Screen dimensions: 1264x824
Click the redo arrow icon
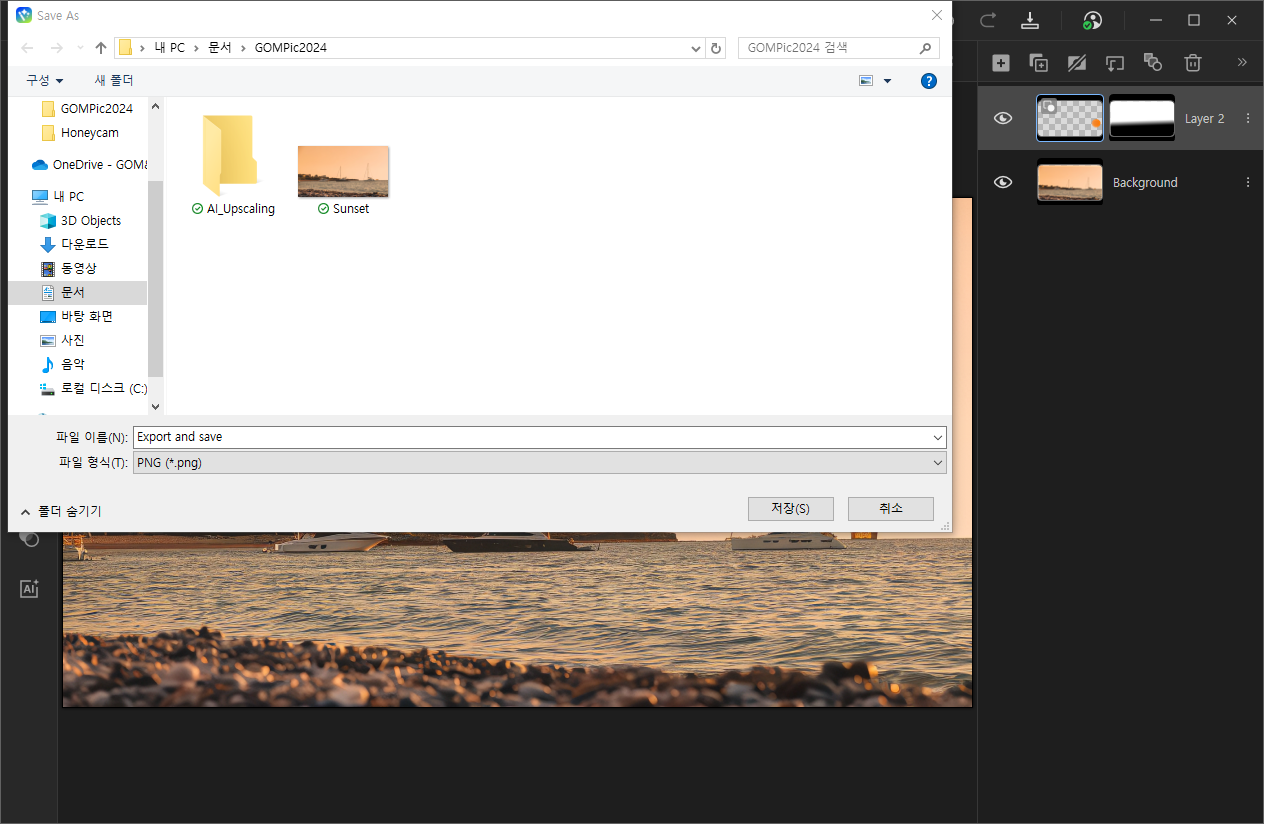[987, 20]
